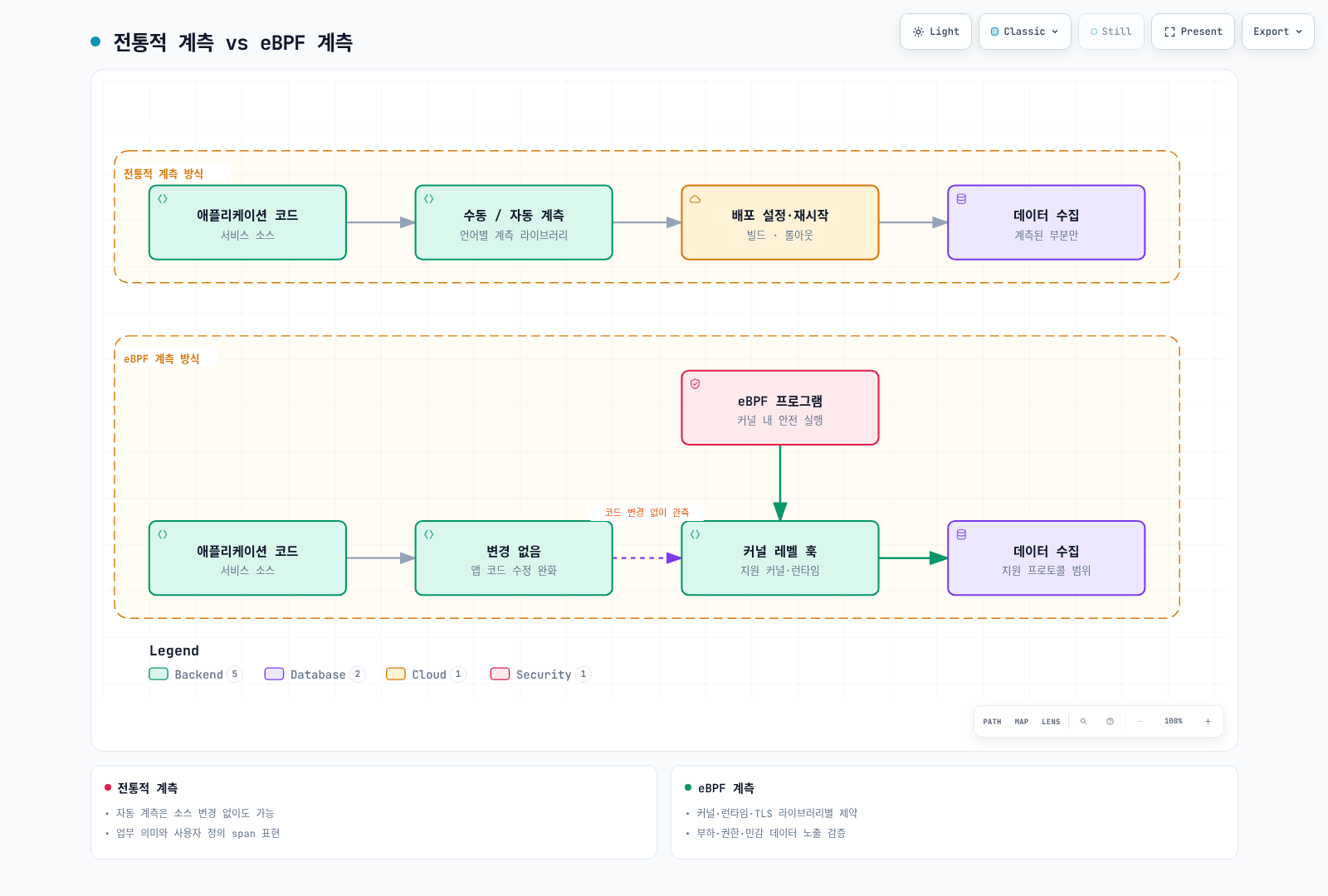Click the cloud icon on the 배포 설정·재시작 node
Viewport: 1328px width, 896px height.
(696, 199)
